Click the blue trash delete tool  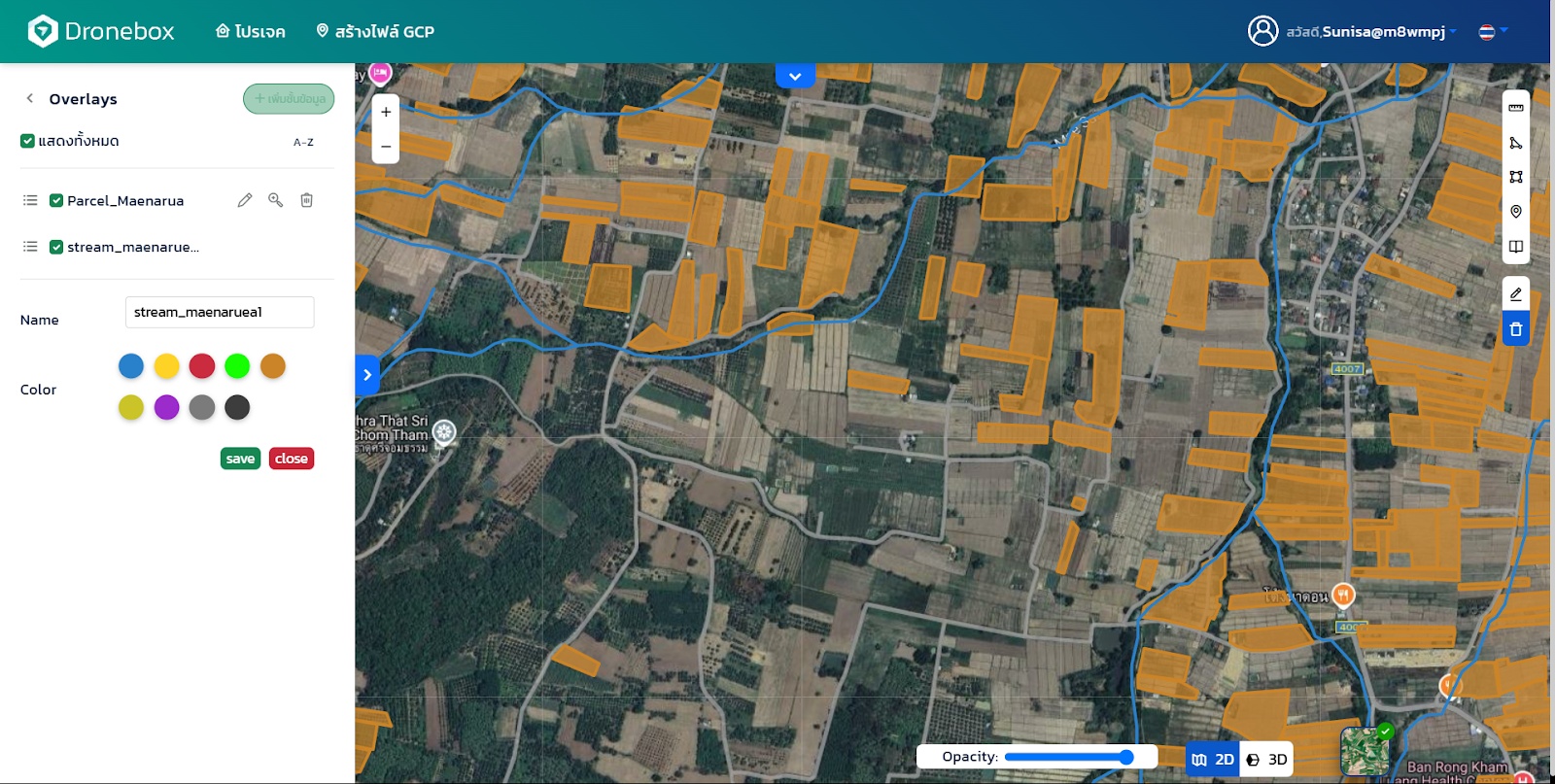(1516, 329)
